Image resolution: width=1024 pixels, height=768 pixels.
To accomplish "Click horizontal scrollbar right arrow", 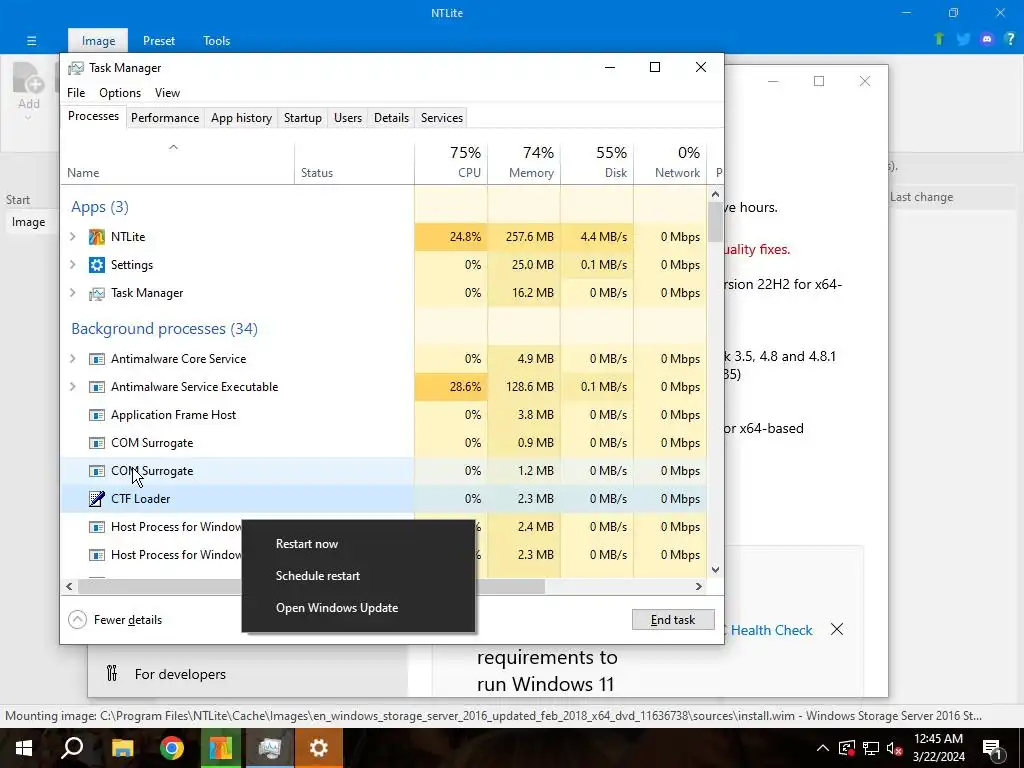I will tap(699, 586).
